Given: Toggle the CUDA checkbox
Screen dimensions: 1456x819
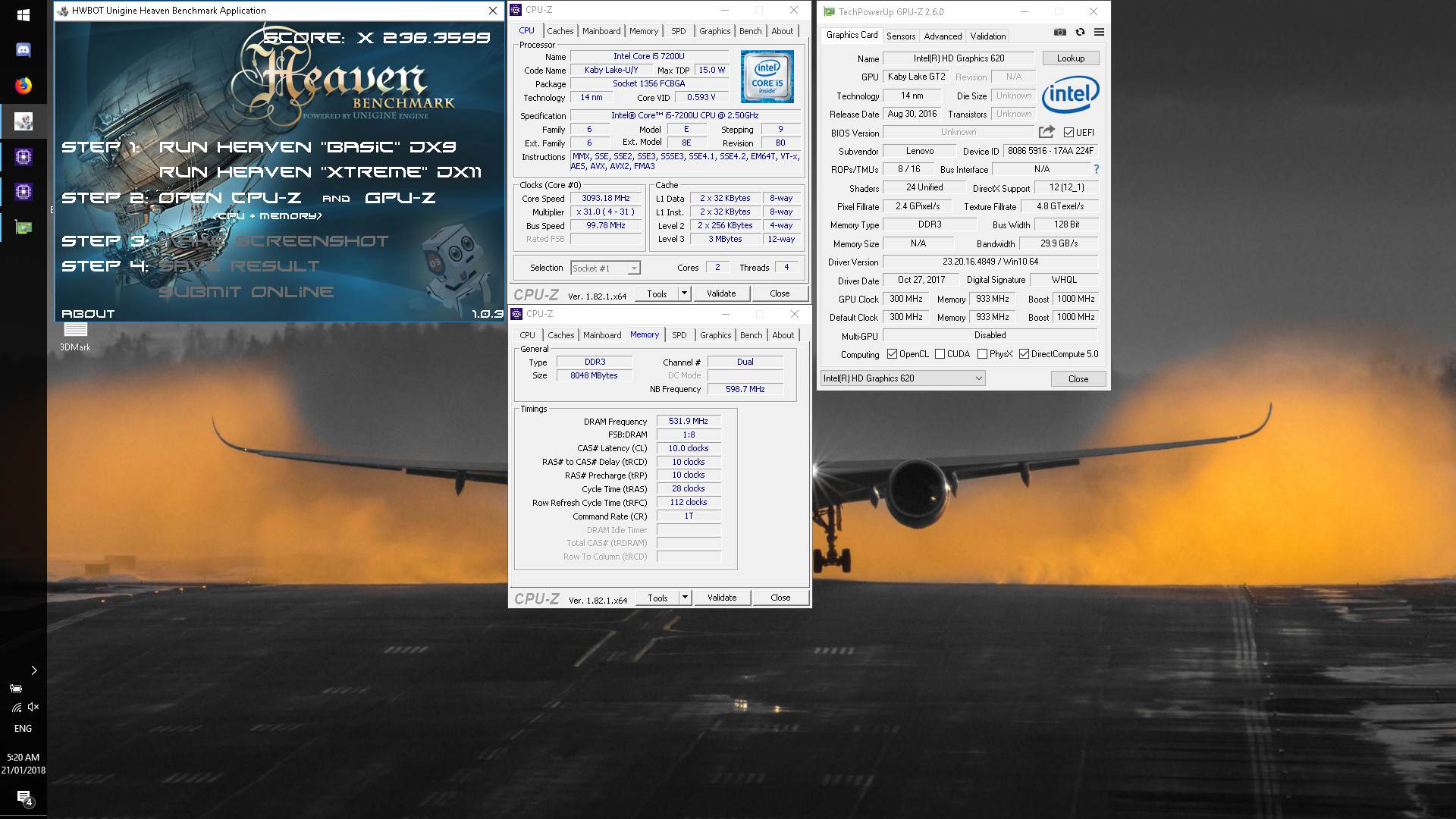Looking at the screenshot, I should click(x=940, y=354).
